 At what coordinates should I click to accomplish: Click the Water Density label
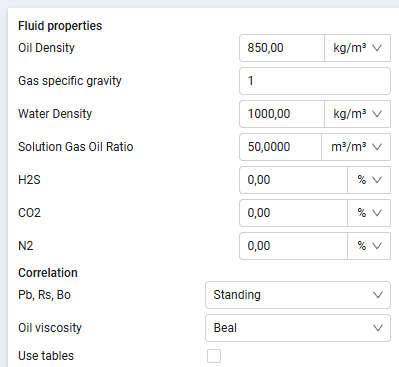click(x=55, y=114)
